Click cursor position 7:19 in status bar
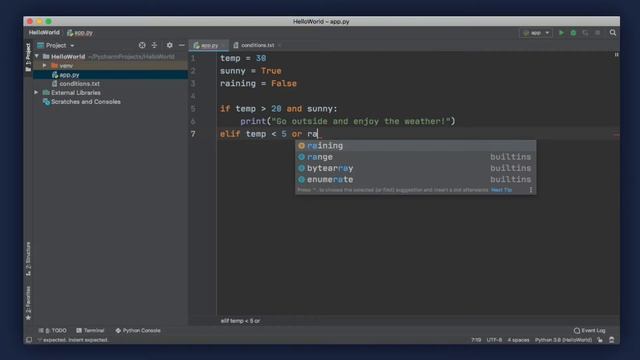This screenshot has height=360, width=640. point(476,340)
